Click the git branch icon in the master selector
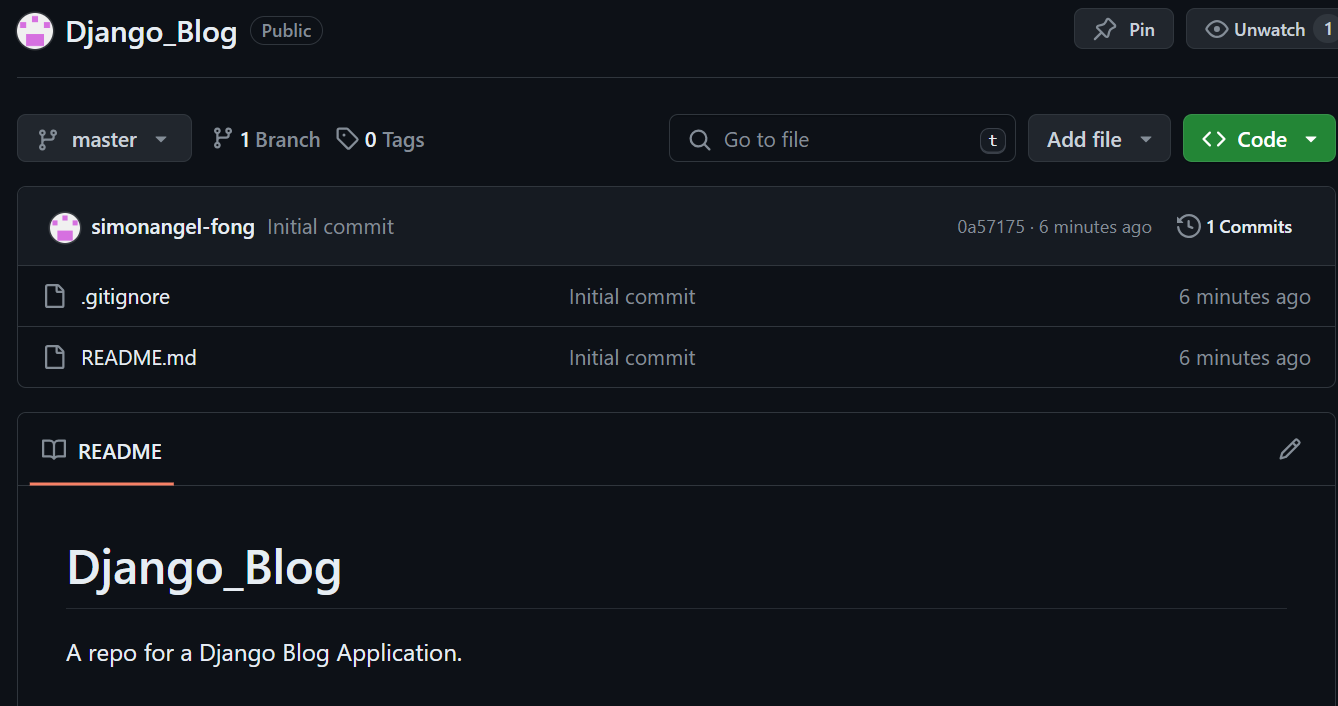Screen dimensions: 1338x706 tap(47, 139)
